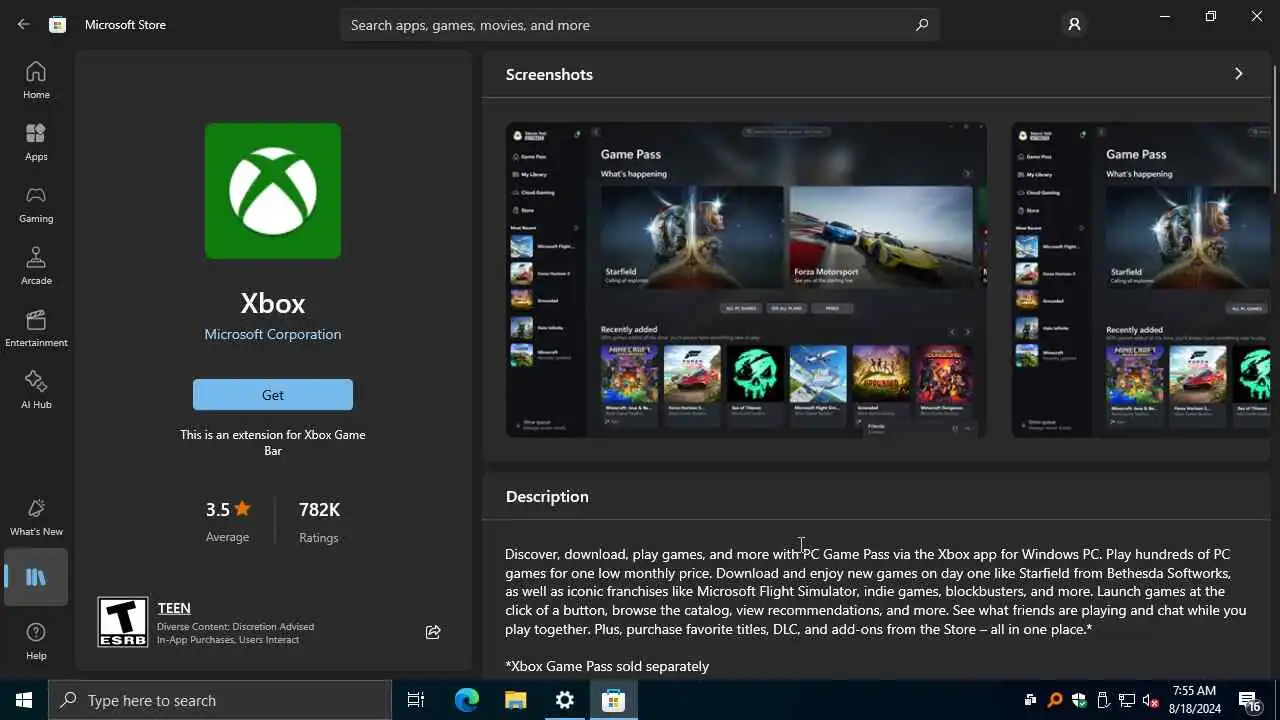Screen dimensions: 1280x720
Task: Click the green Xbox app logo
Action: coord(273,191)
